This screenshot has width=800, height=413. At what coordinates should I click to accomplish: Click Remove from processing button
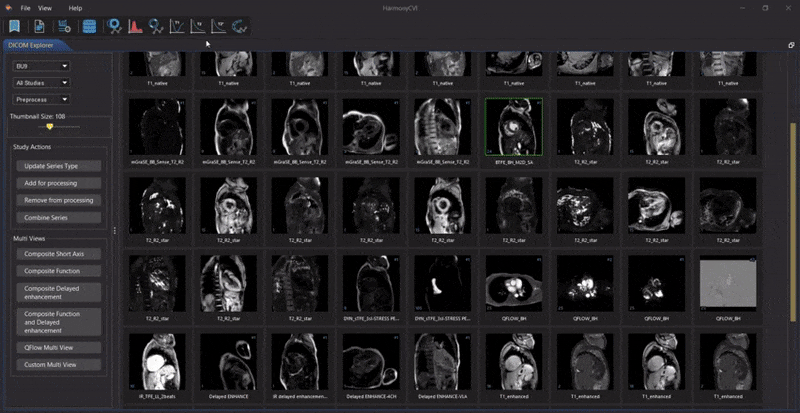(x=59, y=200)
